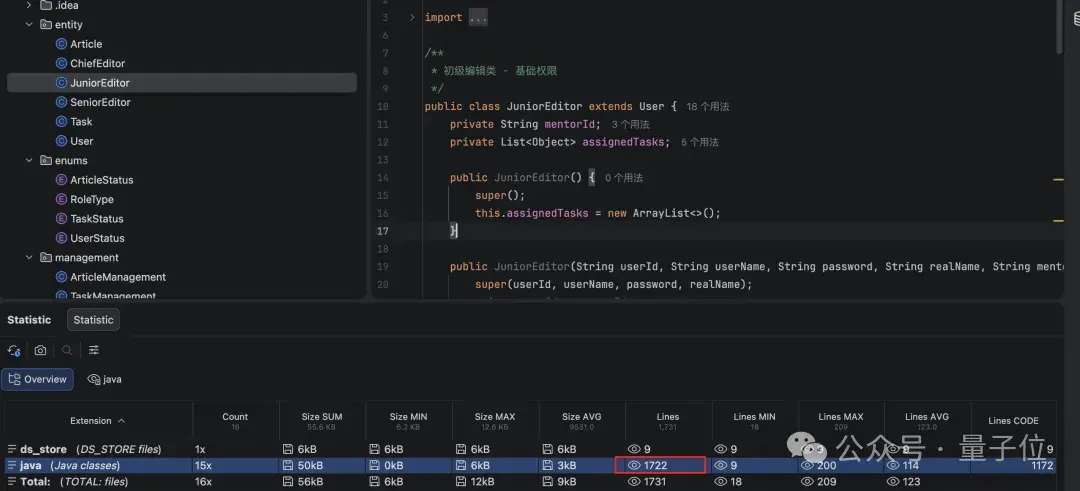Click line number 17 in editor gutter
This screenshot has width=1080, height=491.
pyautogui.click(x=382, y=231)
